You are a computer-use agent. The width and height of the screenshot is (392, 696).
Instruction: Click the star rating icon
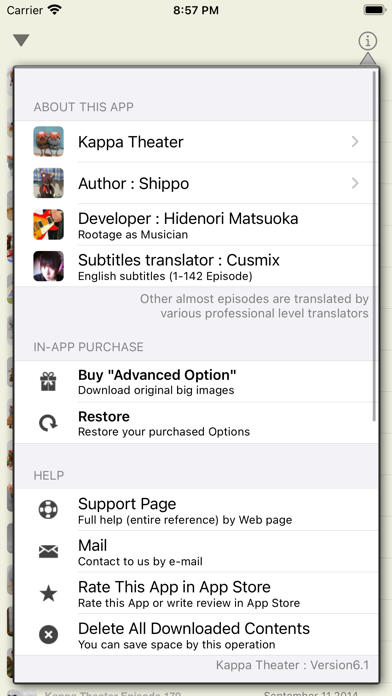pyautogui.click(x=48, y=593)
